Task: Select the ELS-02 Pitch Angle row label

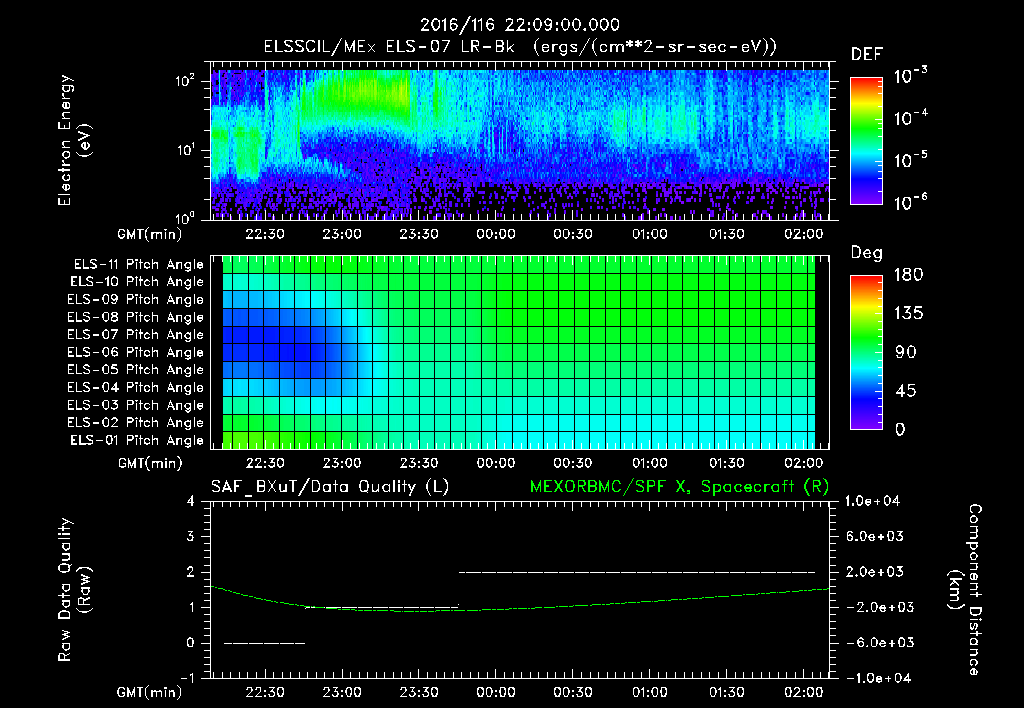Action: 135,423
